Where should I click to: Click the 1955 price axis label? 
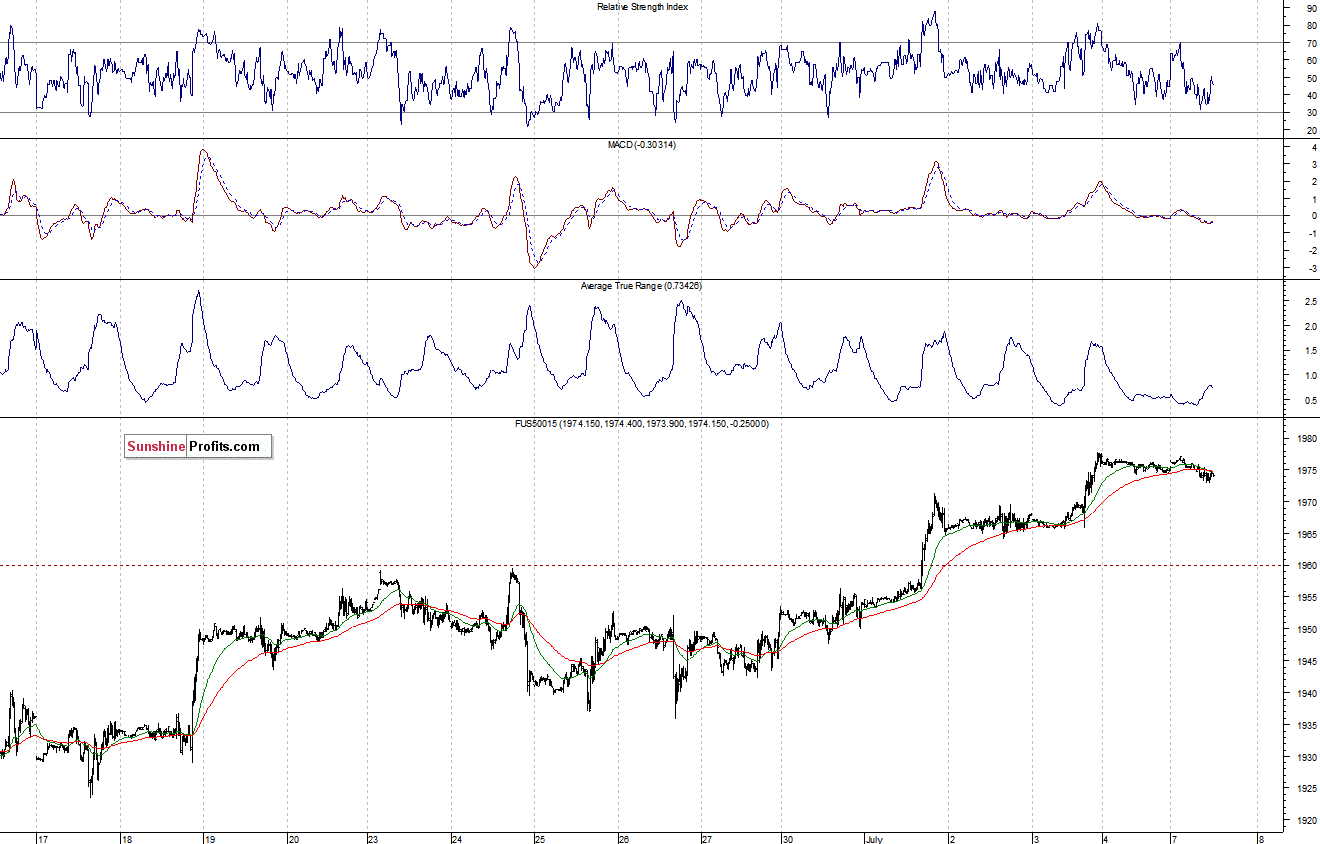1306,598
